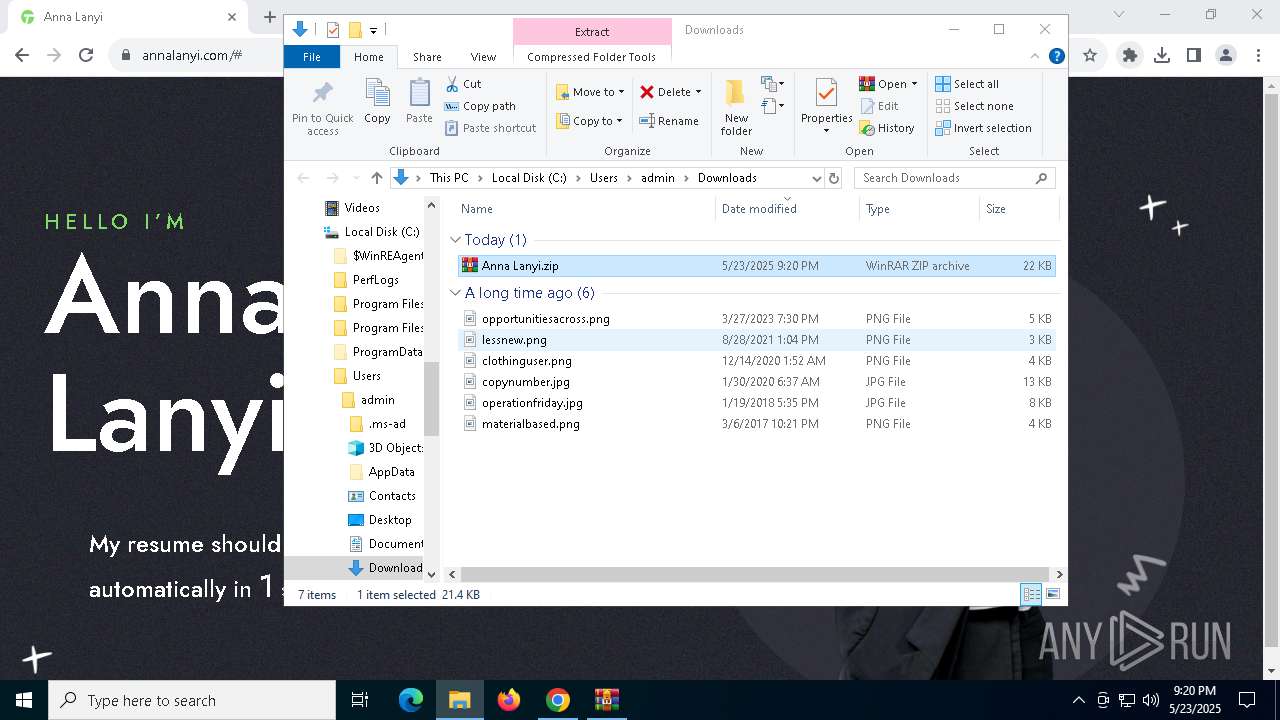
Task: Click navigation pane vertical scrollbar
Action: point(432,400)
